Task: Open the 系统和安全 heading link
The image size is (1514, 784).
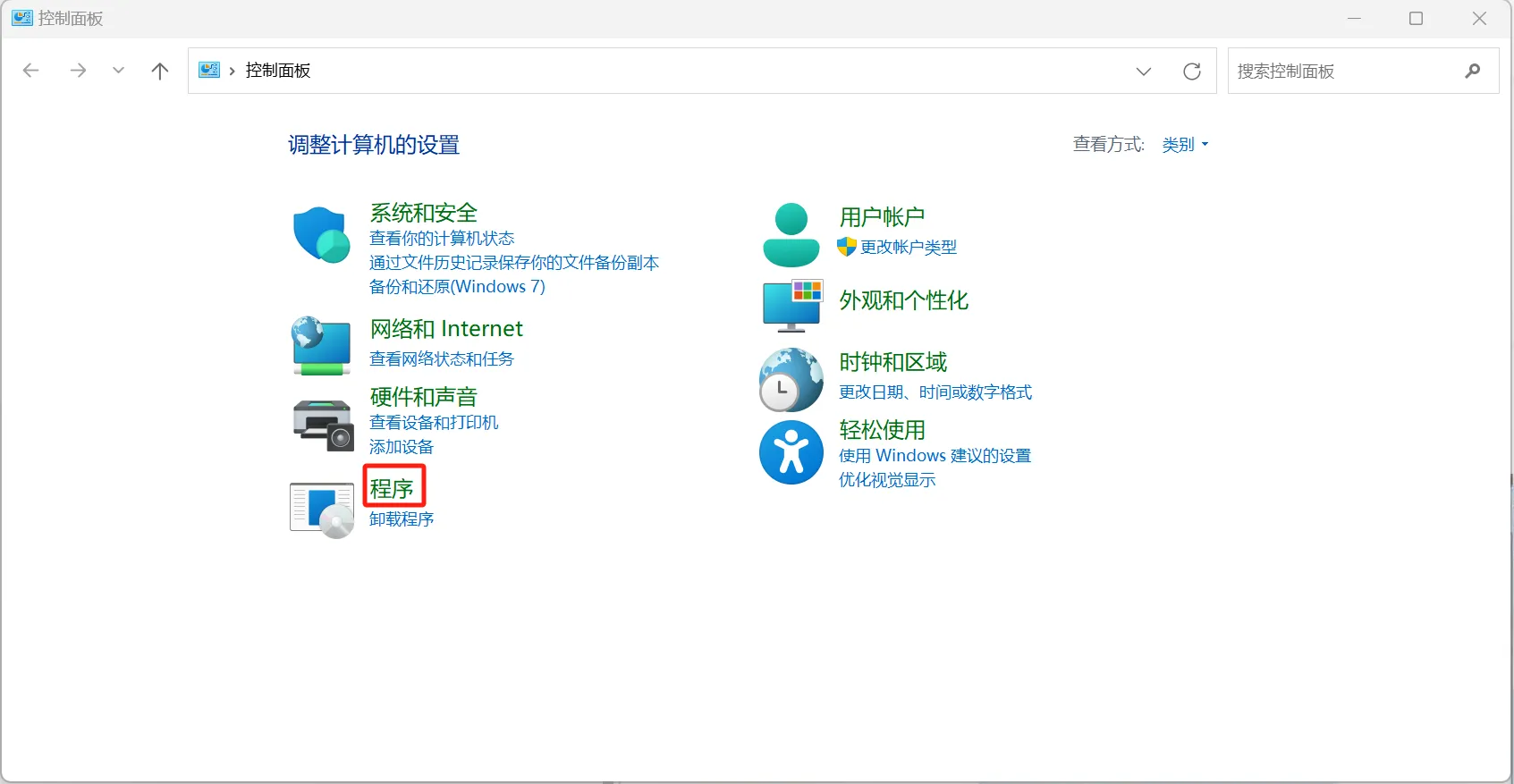Action: (424, 213)
